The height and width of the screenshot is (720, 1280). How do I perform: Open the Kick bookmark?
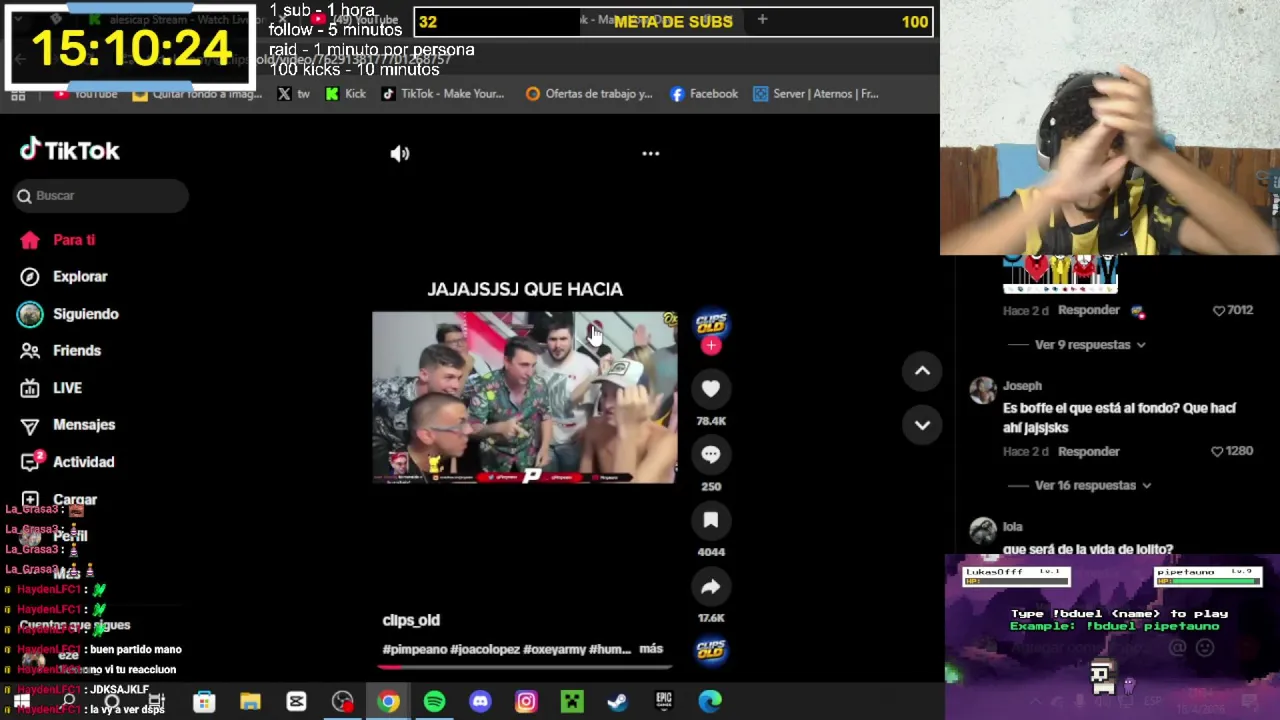point(346,94)
